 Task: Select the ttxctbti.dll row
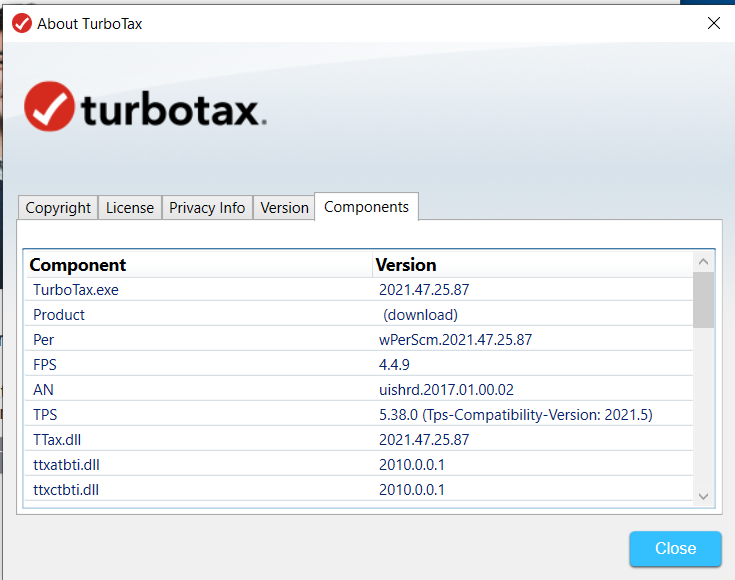(359, 490)
